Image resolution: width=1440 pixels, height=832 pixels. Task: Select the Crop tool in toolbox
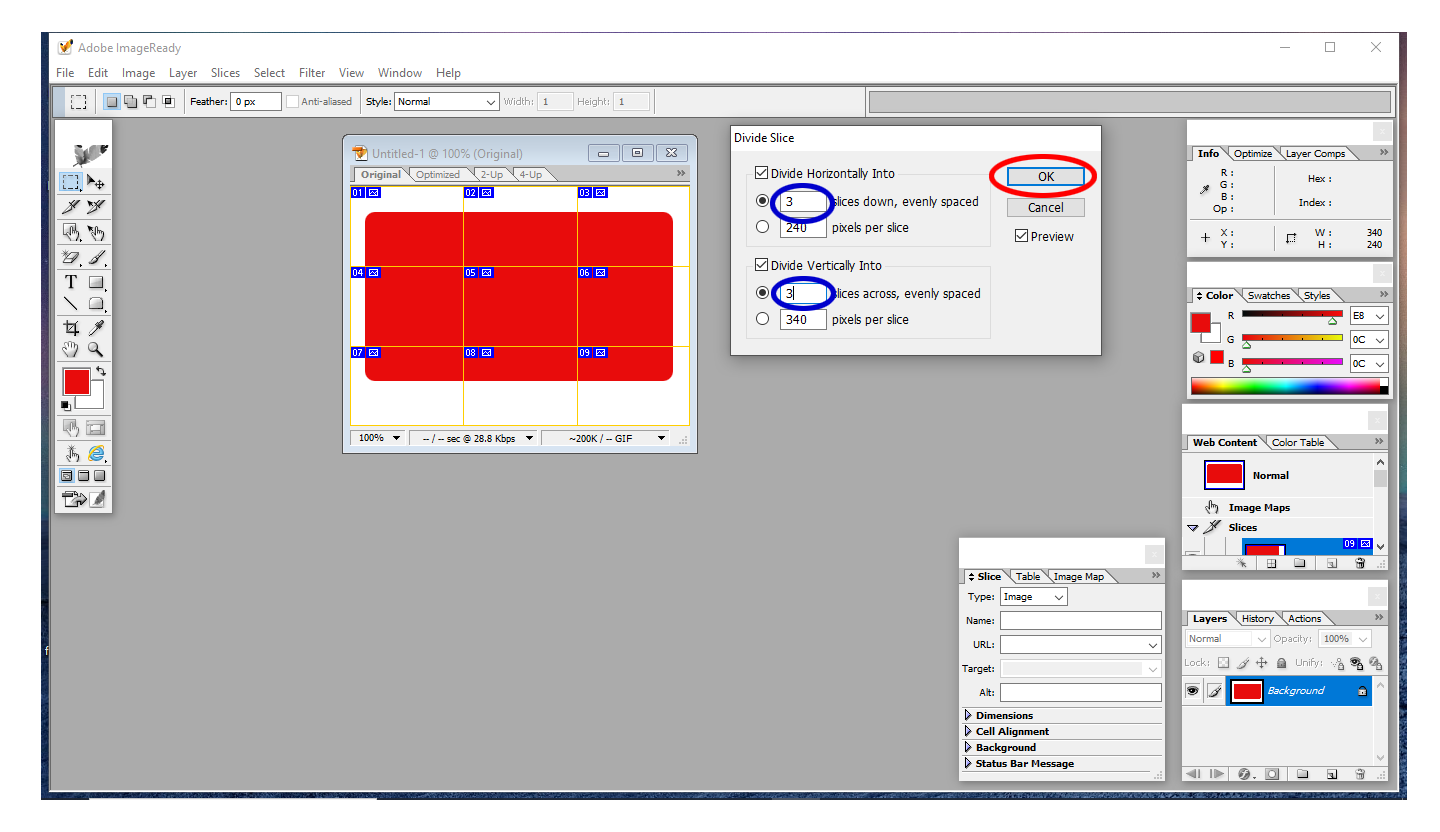coord(71,328)
